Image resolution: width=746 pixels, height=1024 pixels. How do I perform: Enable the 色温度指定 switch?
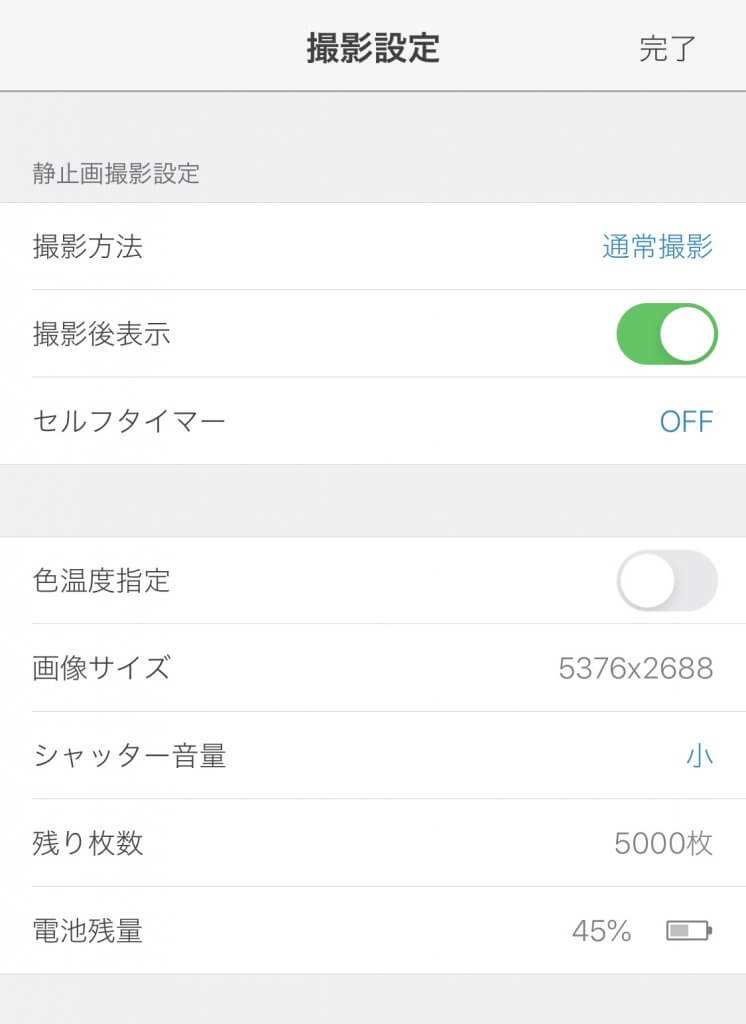click(x=667, y=580)
